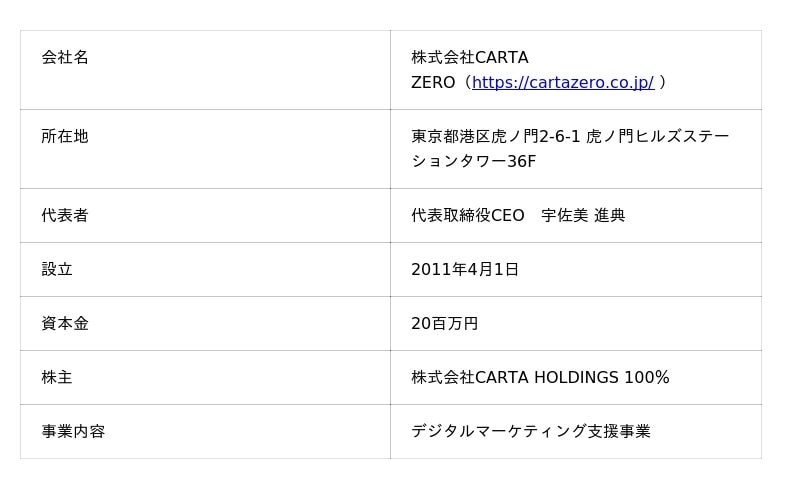Click the 株主 label cell
The image size is (800, 489).
click(57, 377)
